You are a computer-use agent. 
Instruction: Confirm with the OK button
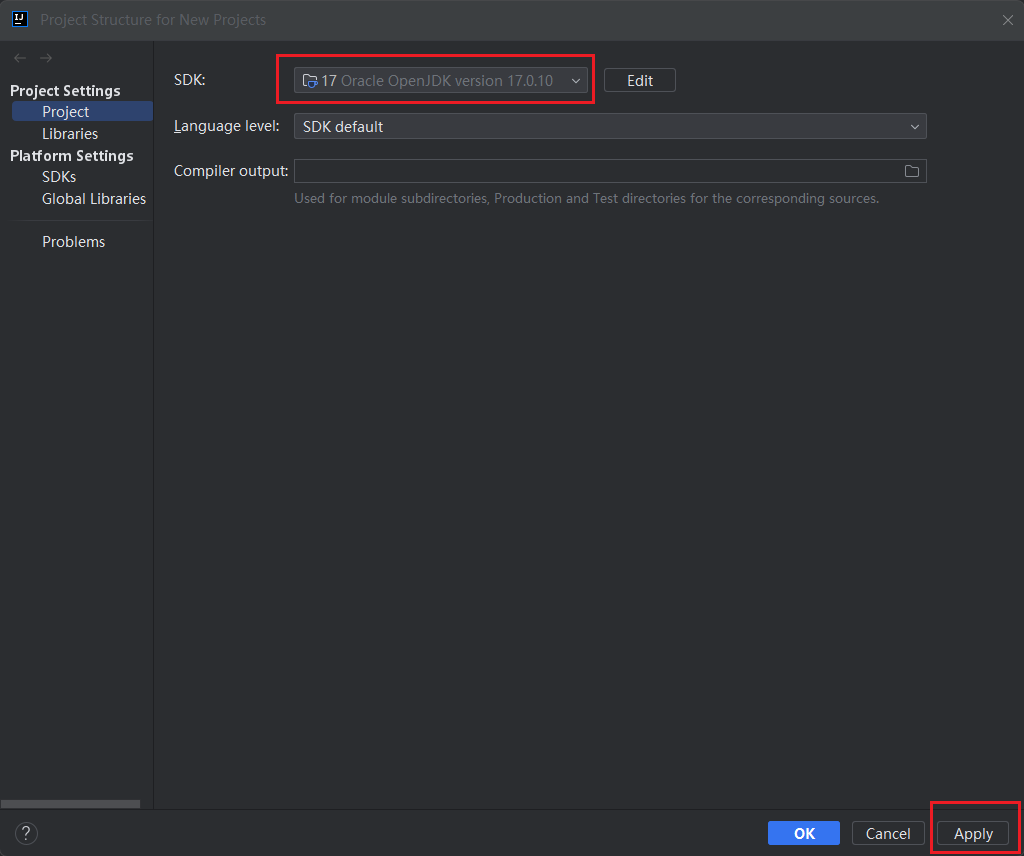804,833
